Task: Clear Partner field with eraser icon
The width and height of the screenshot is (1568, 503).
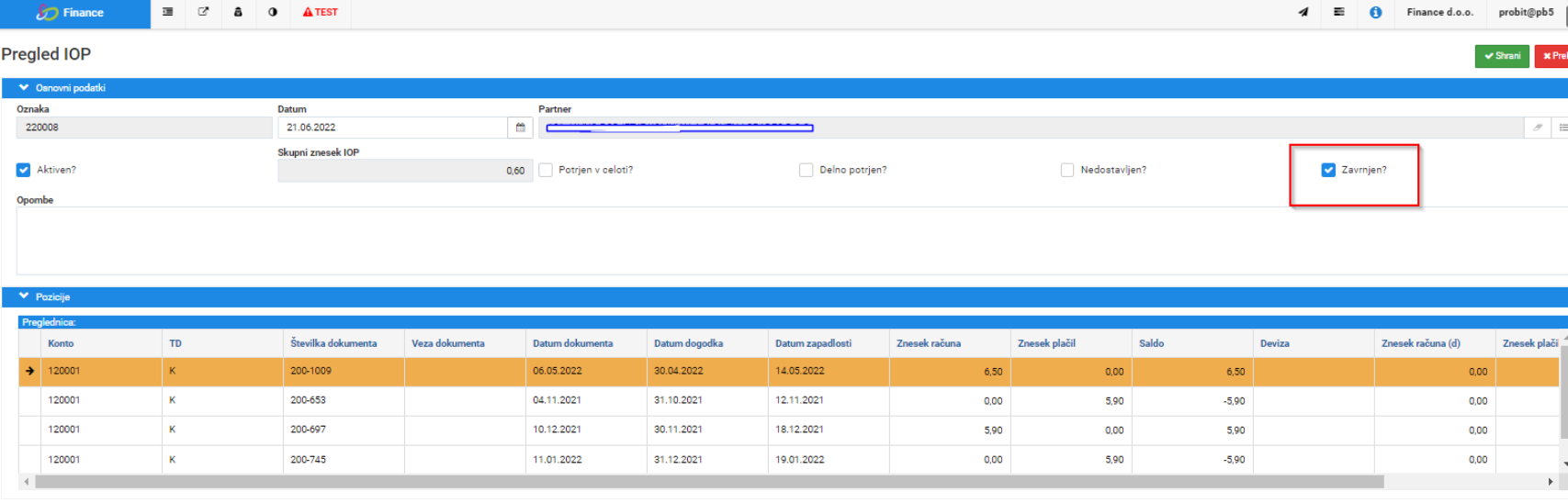Action: (1537, 128)
